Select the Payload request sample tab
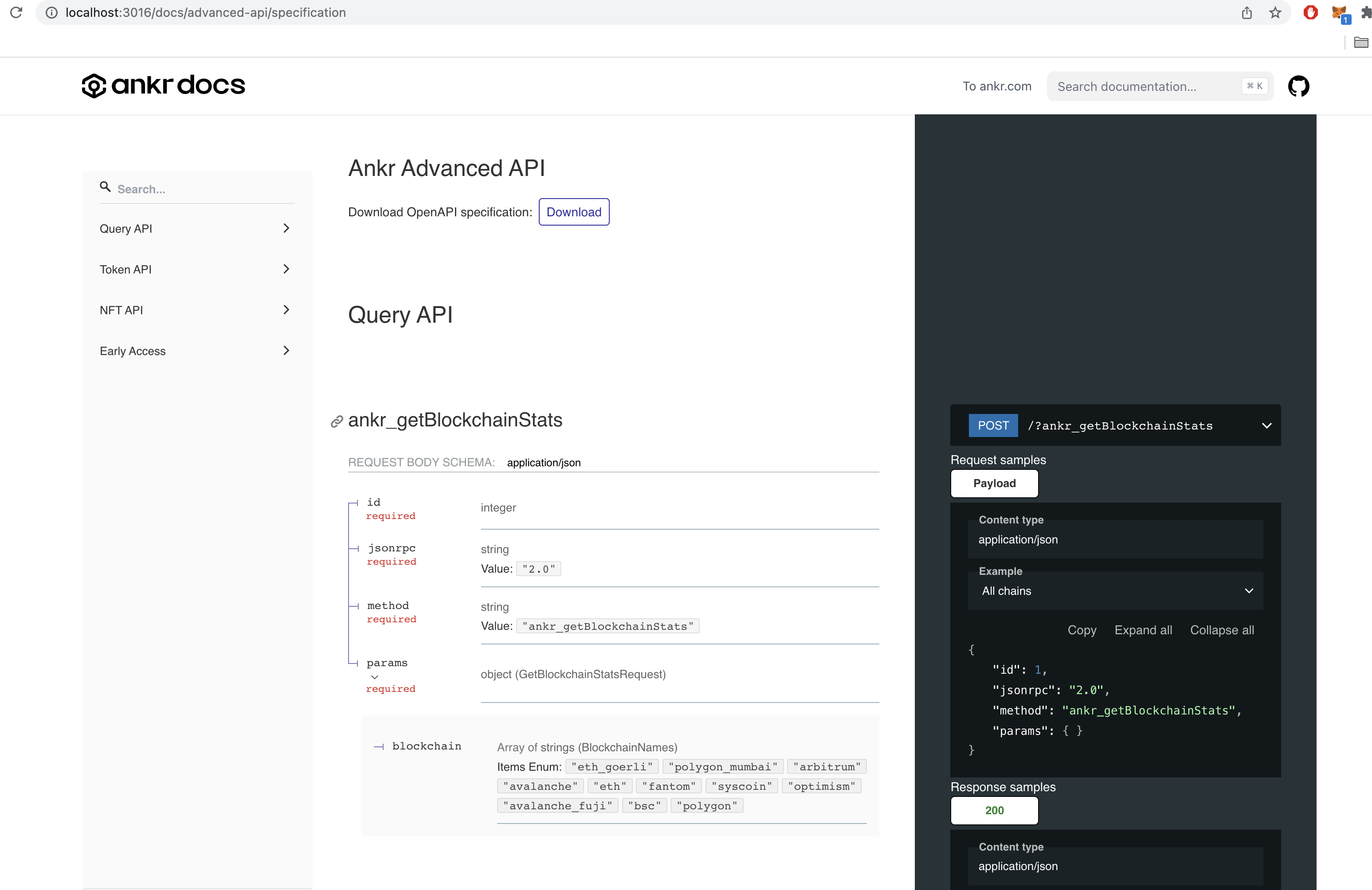 click(993, 483)
